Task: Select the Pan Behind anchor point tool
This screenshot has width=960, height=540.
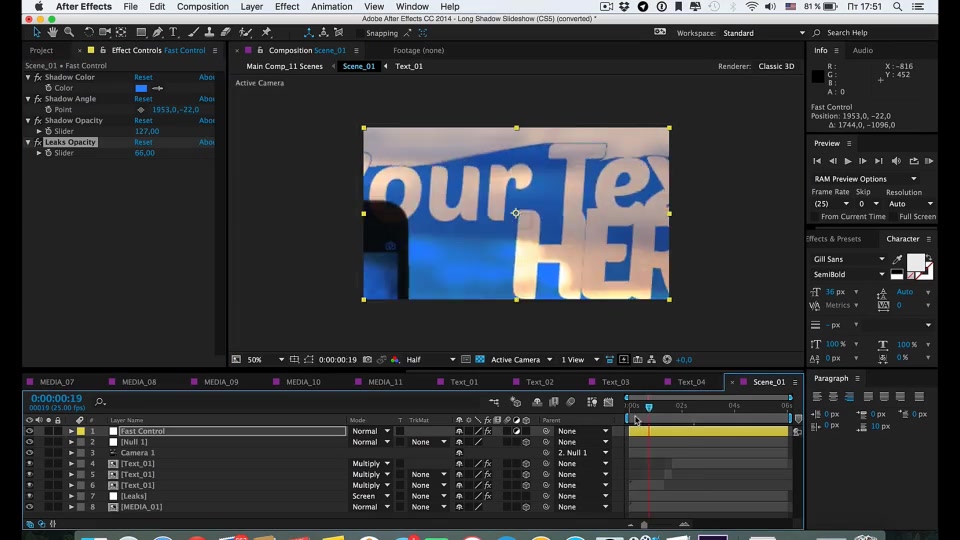Action: (x=121, y=32)
